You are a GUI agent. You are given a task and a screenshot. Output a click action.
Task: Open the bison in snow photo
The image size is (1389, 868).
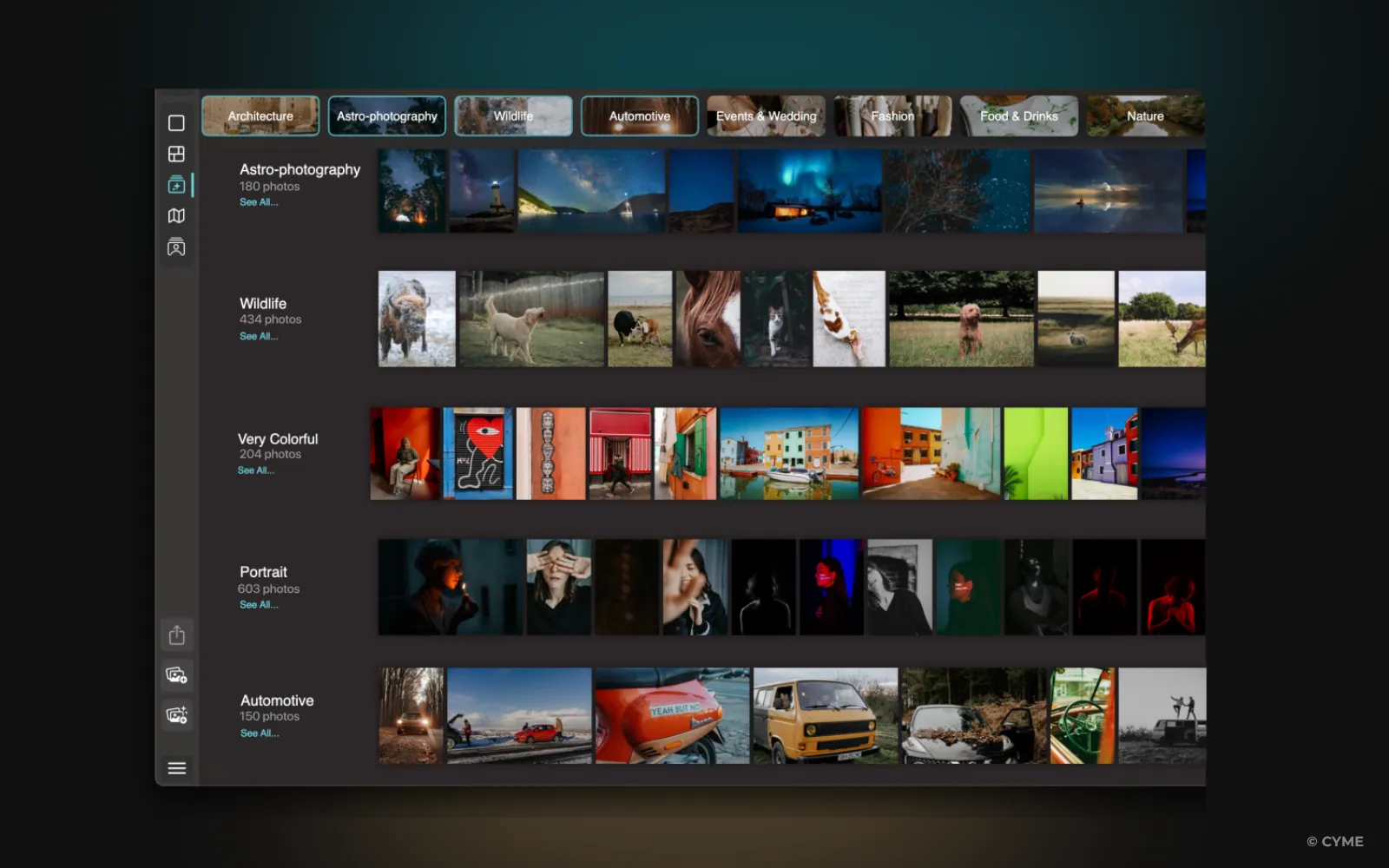click(x=417, y=319)
